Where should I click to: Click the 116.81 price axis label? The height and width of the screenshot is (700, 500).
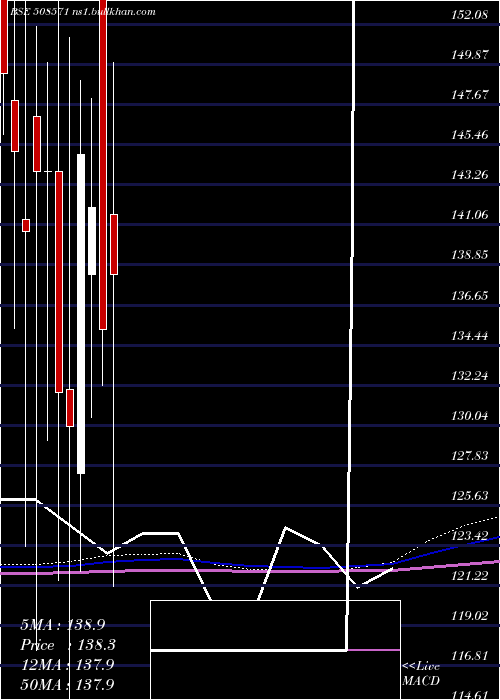point(469,656)
